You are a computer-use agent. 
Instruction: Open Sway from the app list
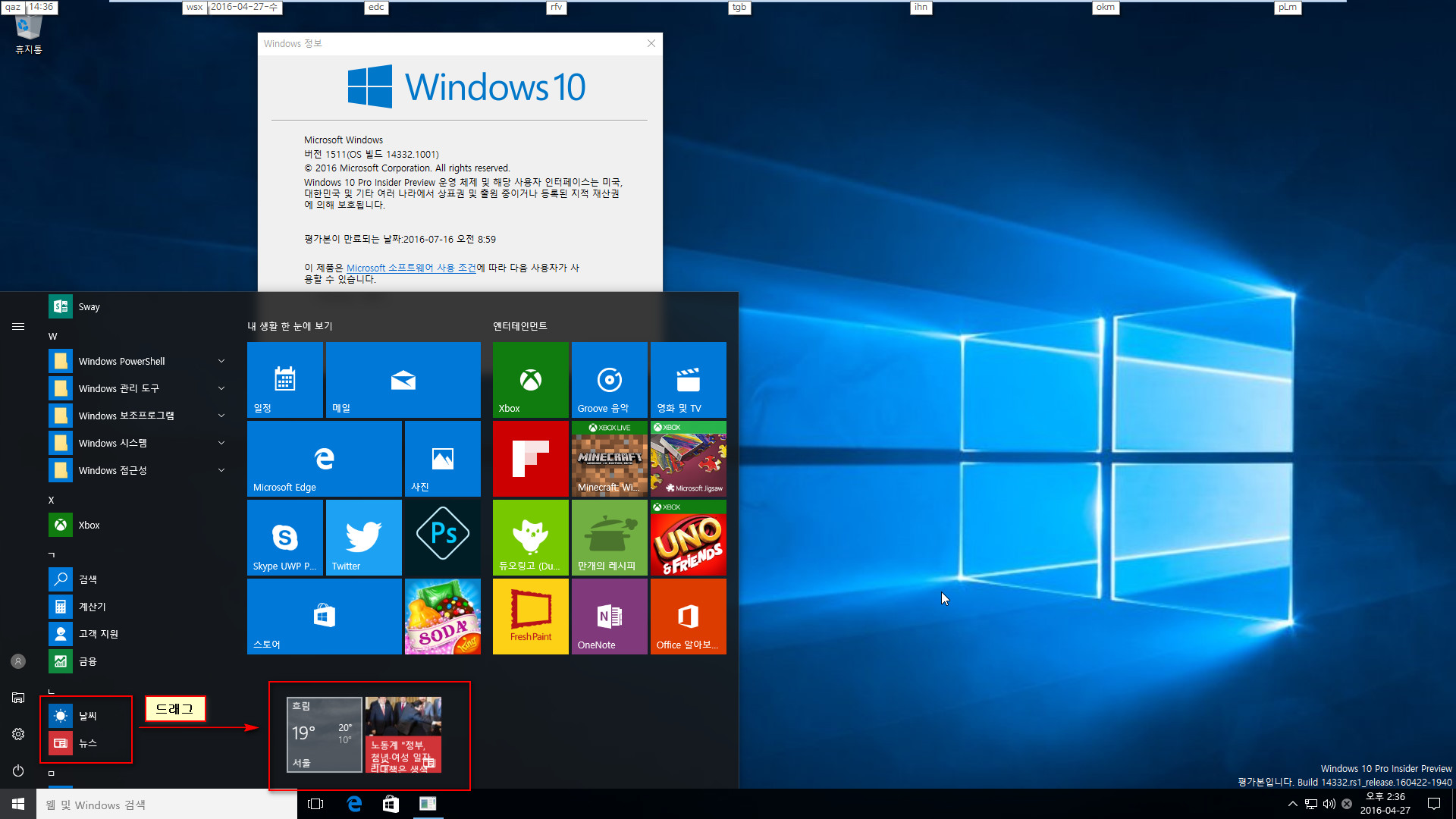click(139, 306)
